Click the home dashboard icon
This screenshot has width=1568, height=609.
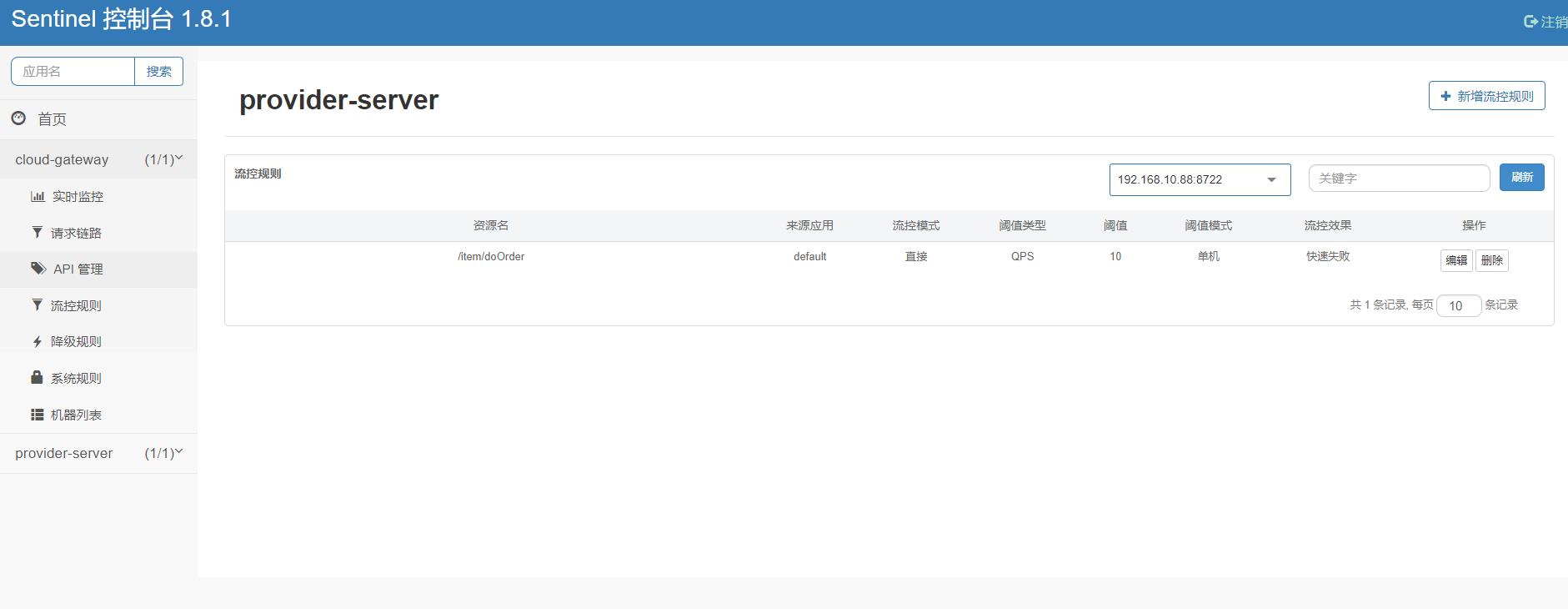18,118
